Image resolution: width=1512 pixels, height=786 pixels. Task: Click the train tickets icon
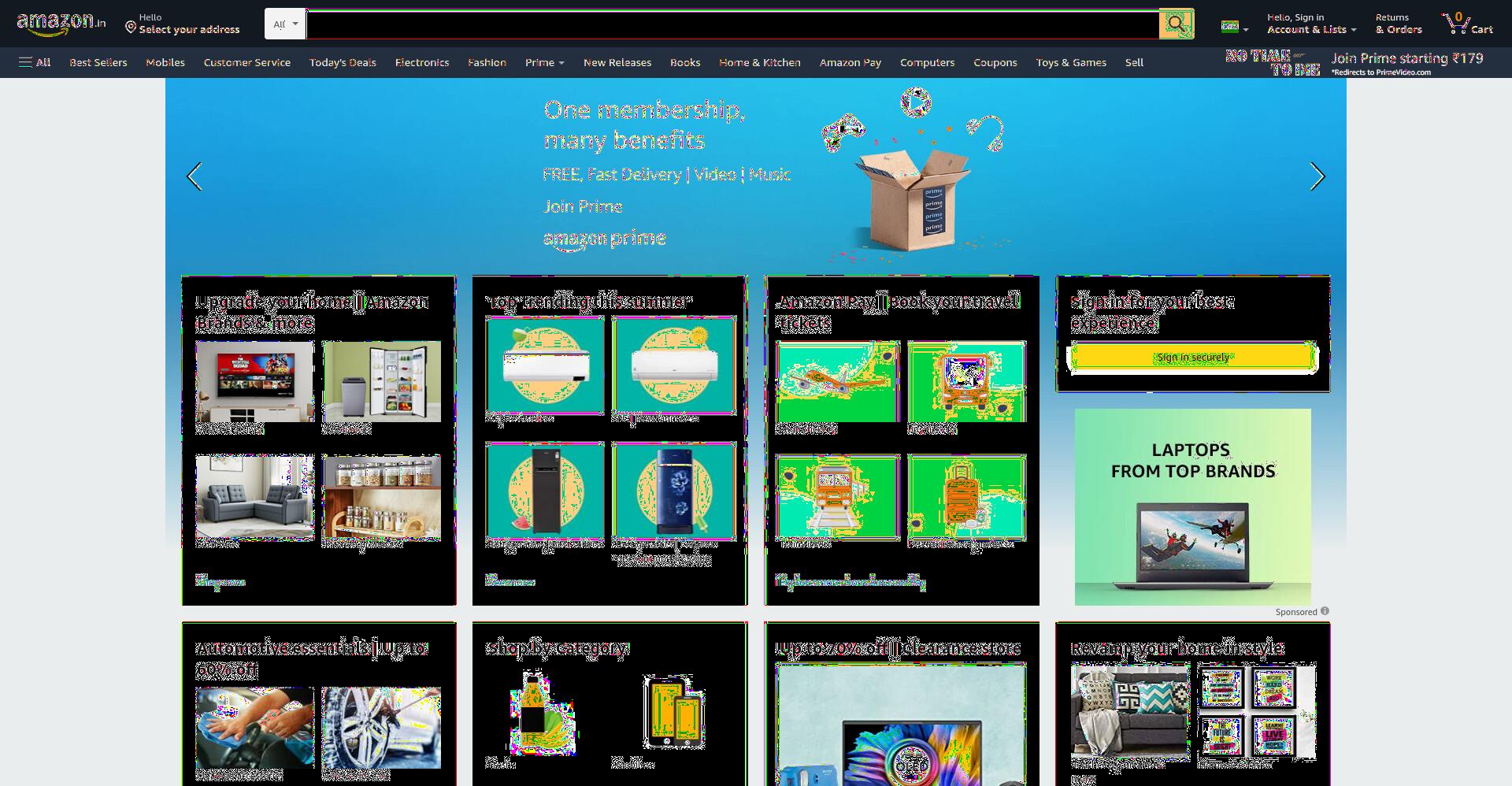tap(838, 498)
